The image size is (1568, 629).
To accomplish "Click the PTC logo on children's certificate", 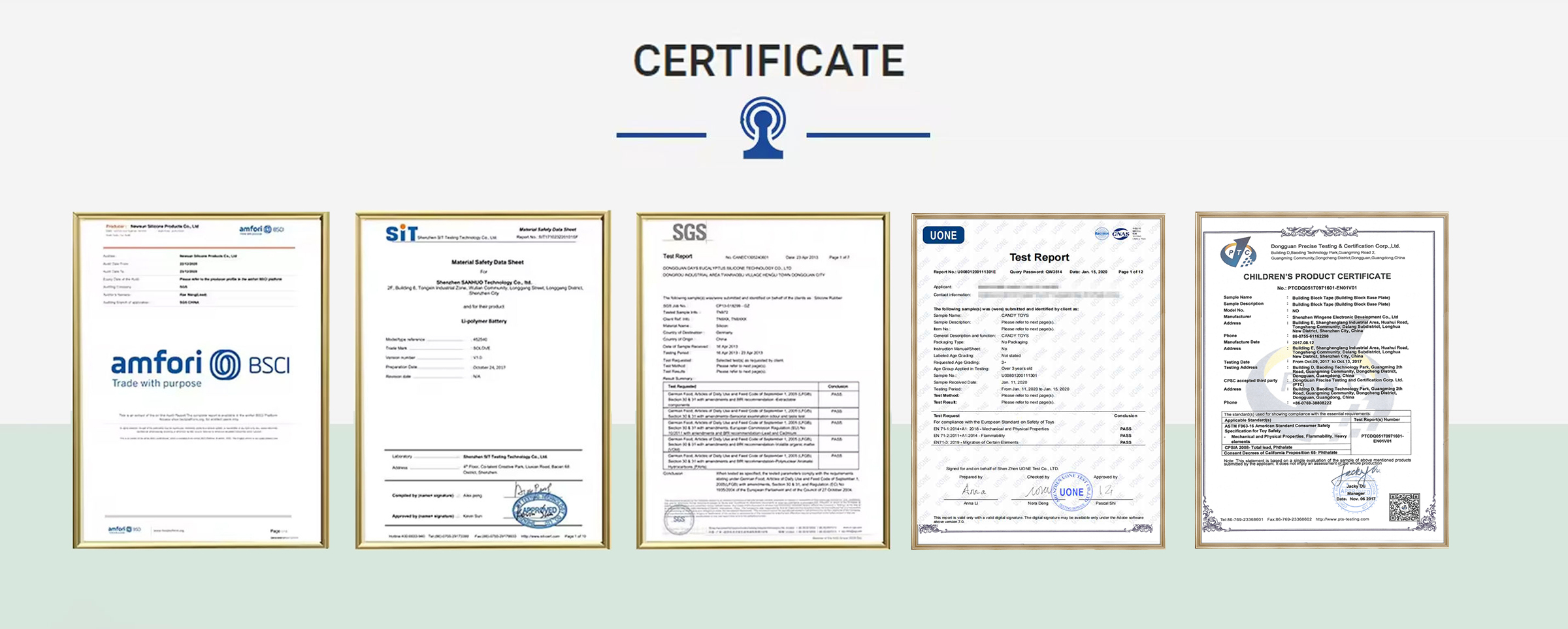I will point(1239,252).
